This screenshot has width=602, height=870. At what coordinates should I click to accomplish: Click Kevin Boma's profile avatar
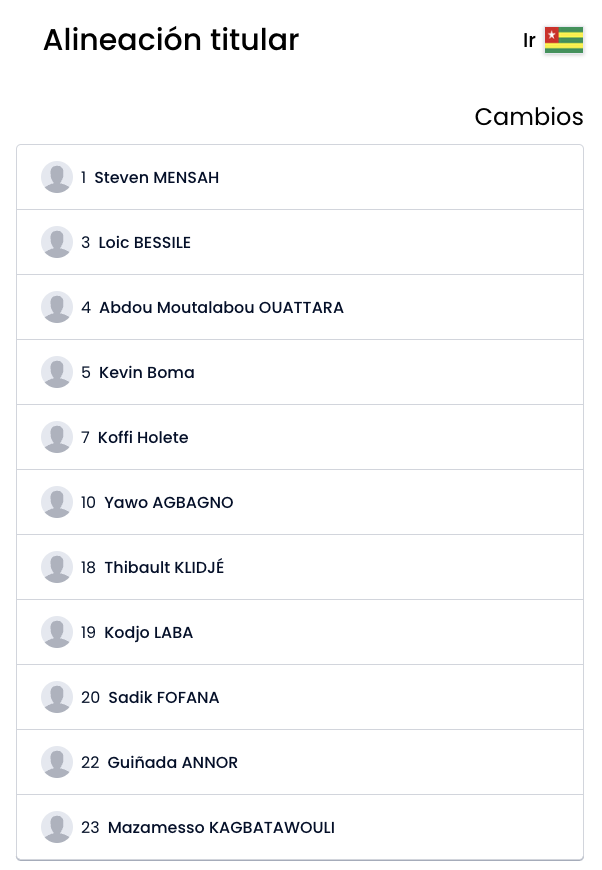tap(57, 372)
